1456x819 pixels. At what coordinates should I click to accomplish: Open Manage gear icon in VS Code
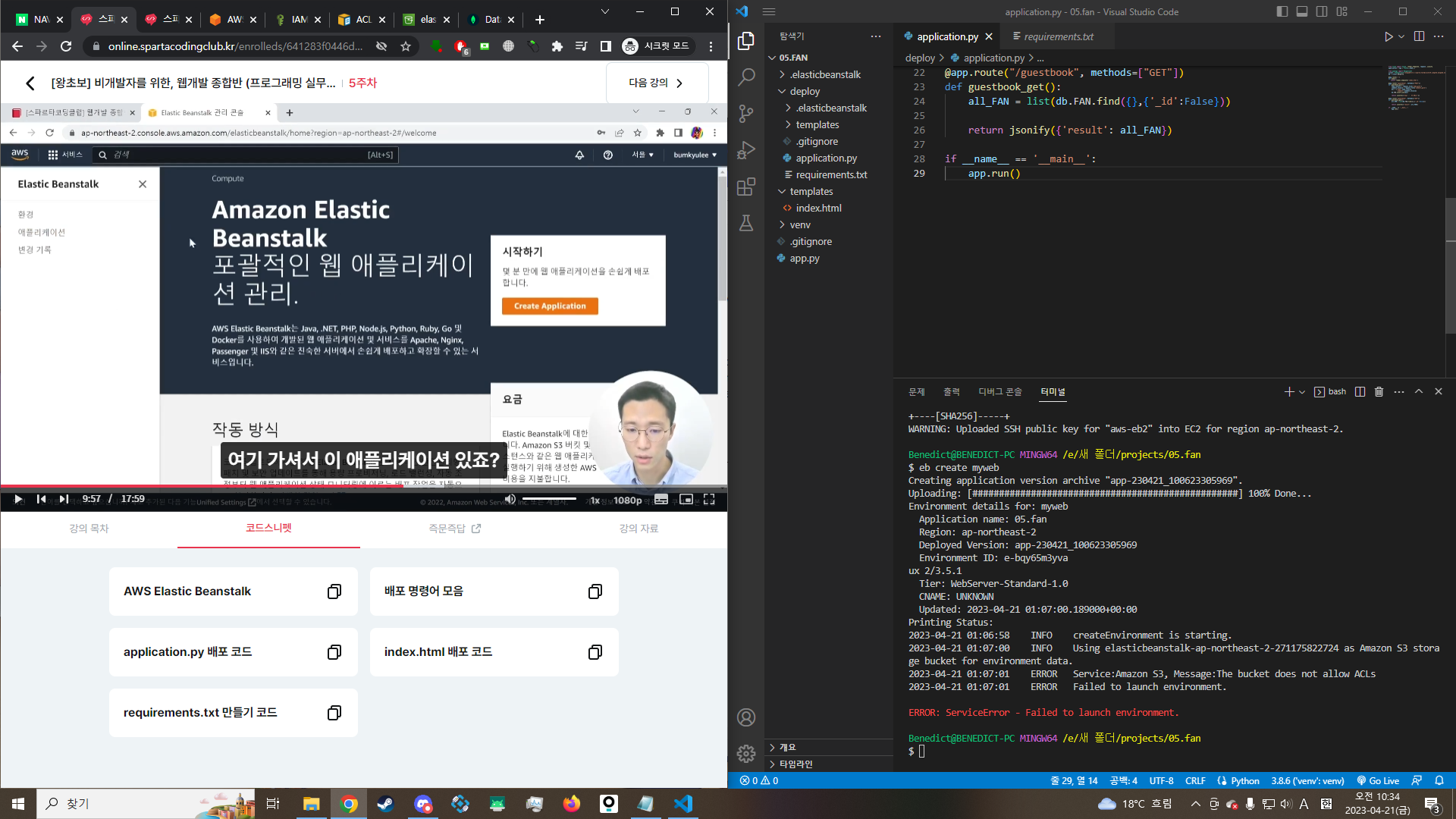(746, 753)
